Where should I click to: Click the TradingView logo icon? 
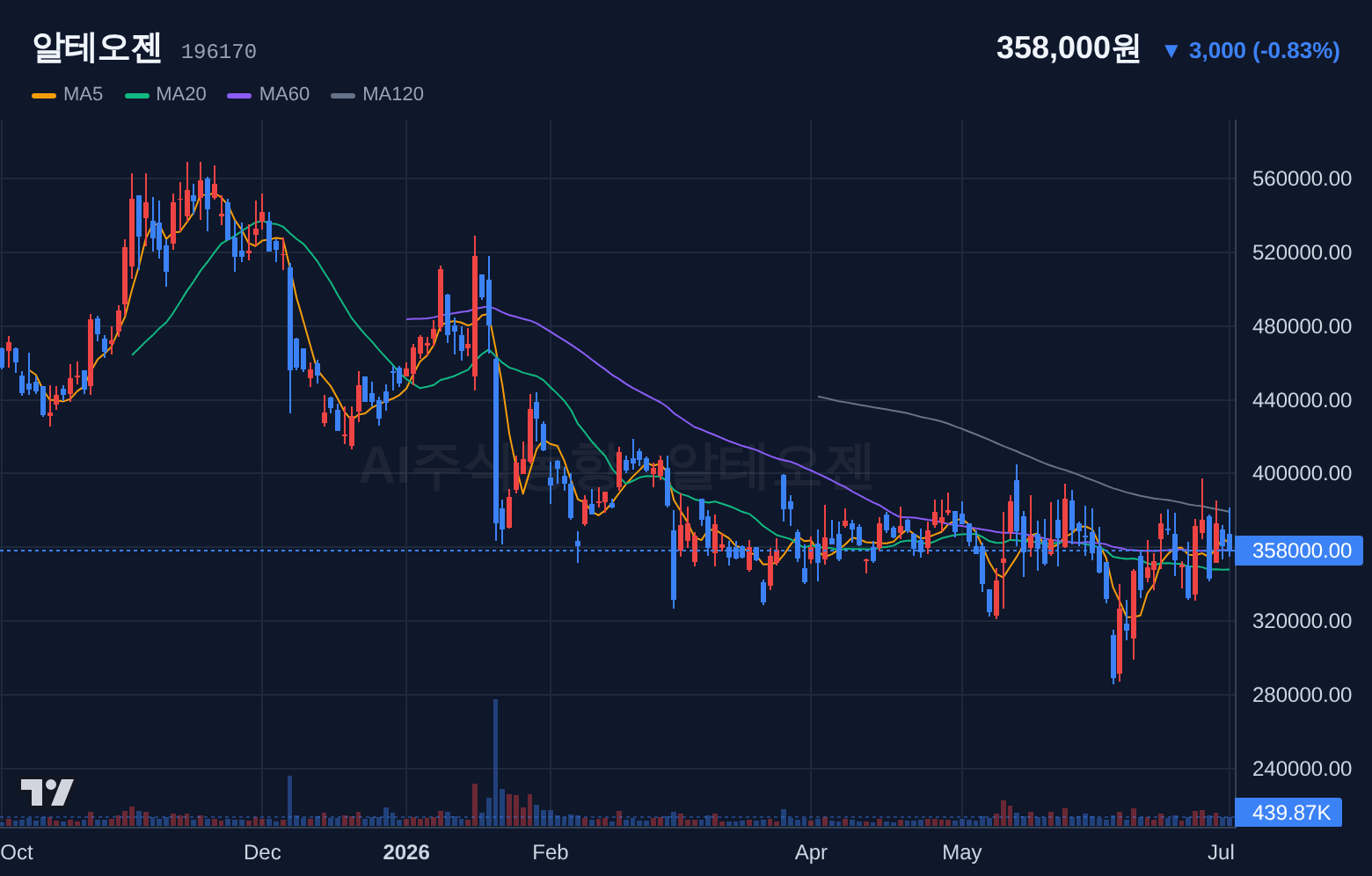(x=47, y=792)
